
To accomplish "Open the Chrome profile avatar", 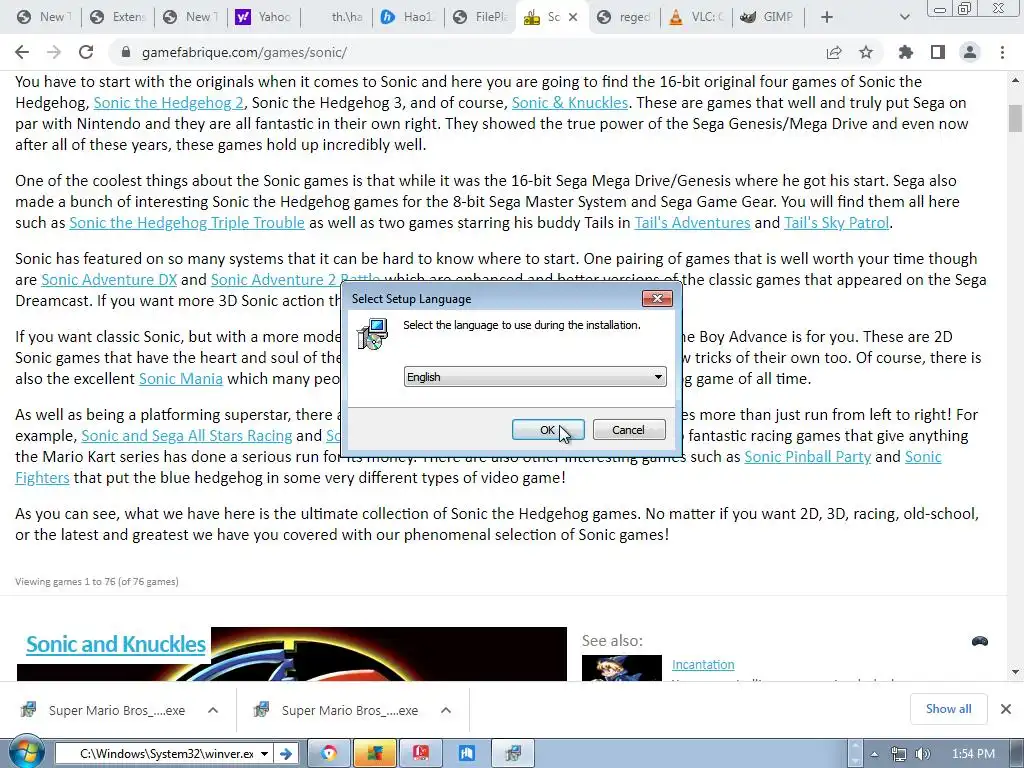I will (x=970, y=52).
